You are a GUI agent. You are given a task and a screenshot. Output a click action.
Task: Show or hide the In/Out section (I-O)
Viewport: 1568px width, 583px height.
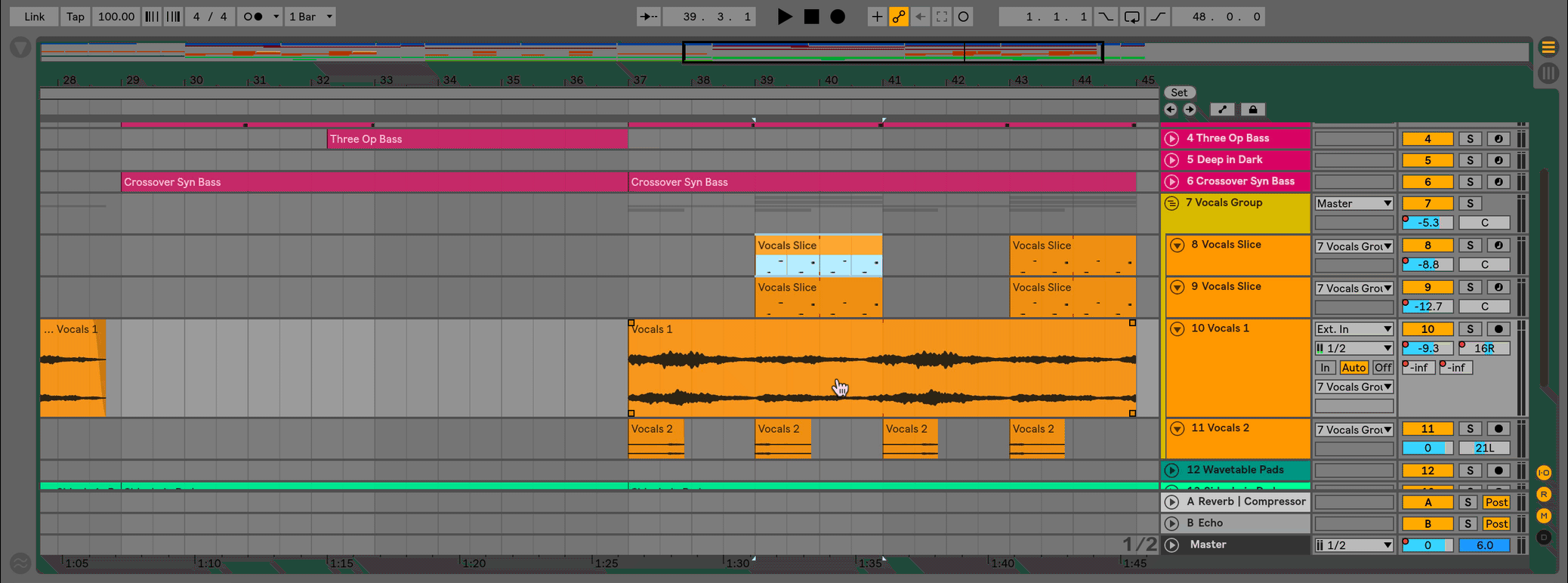click(1544, 473)
